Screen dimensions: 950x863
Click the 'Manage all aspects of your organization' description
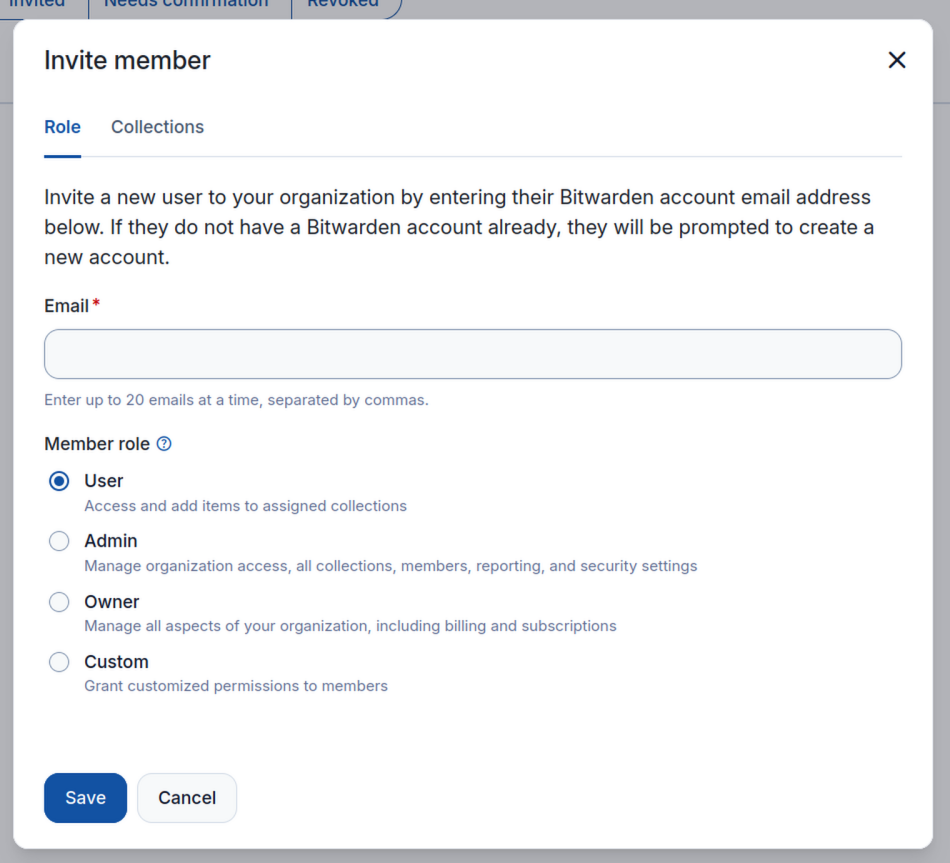coord(350,626)
